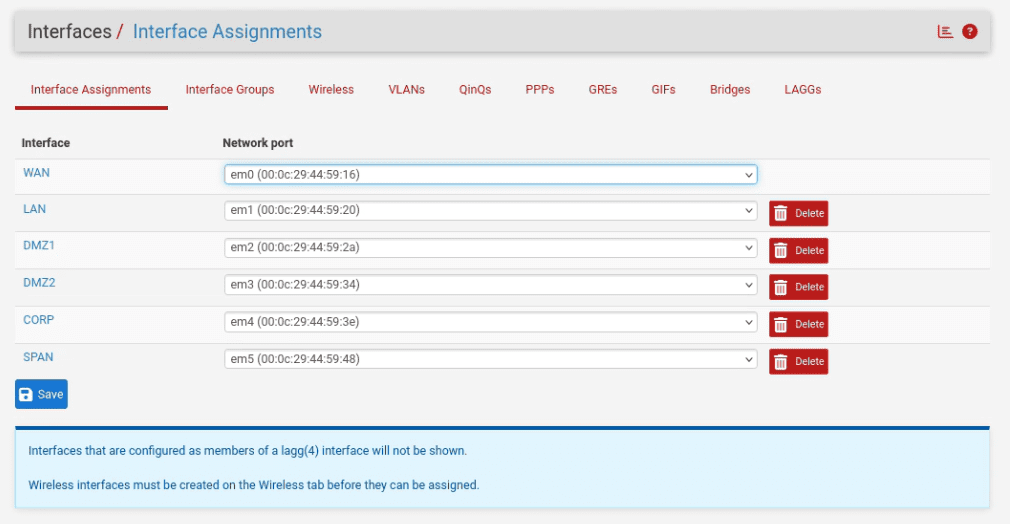
Task: Select the PPPs tab
Action: [x=540, y=90]
